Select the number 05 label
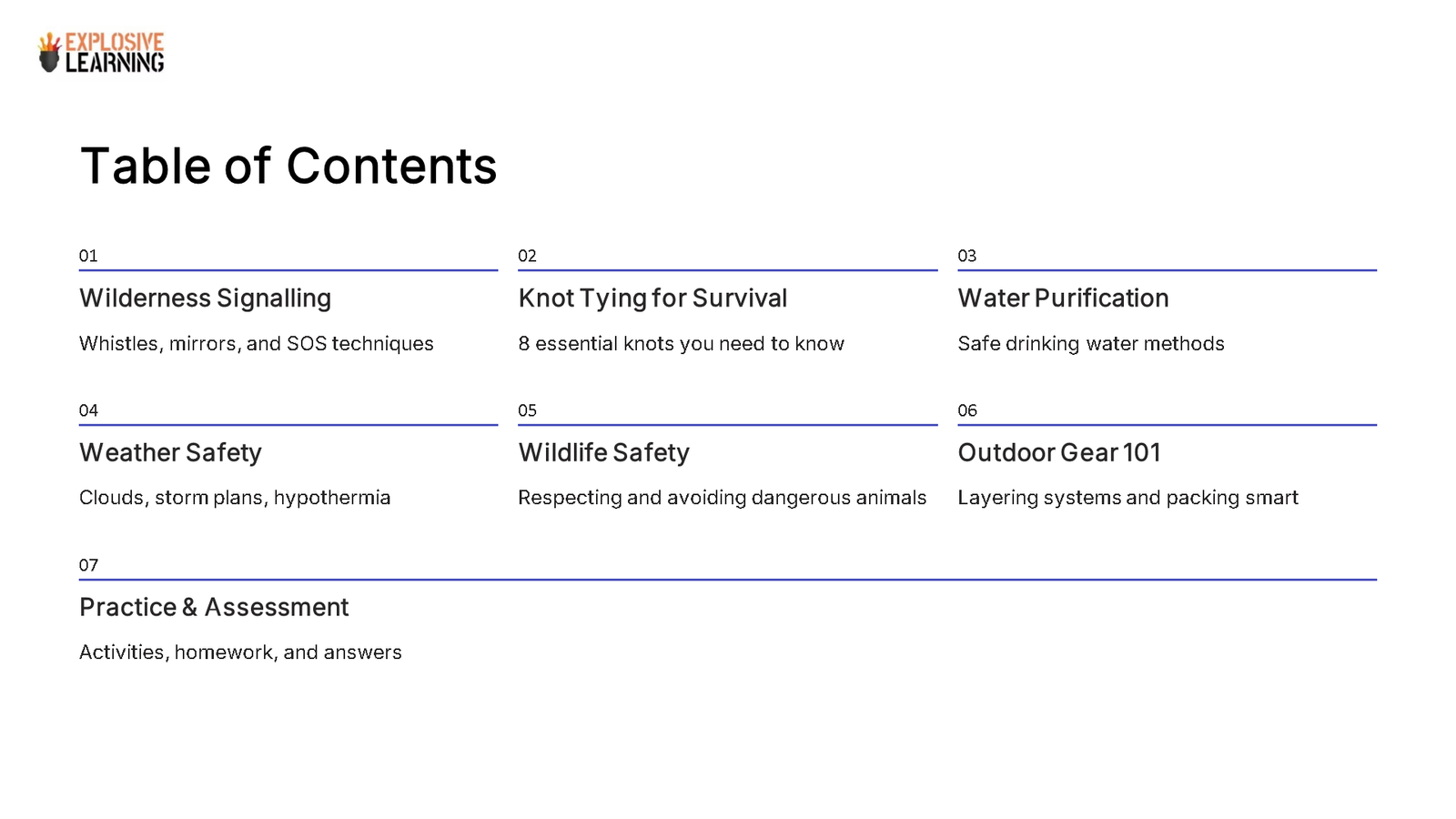1456x819 pixels. [527, 410]
